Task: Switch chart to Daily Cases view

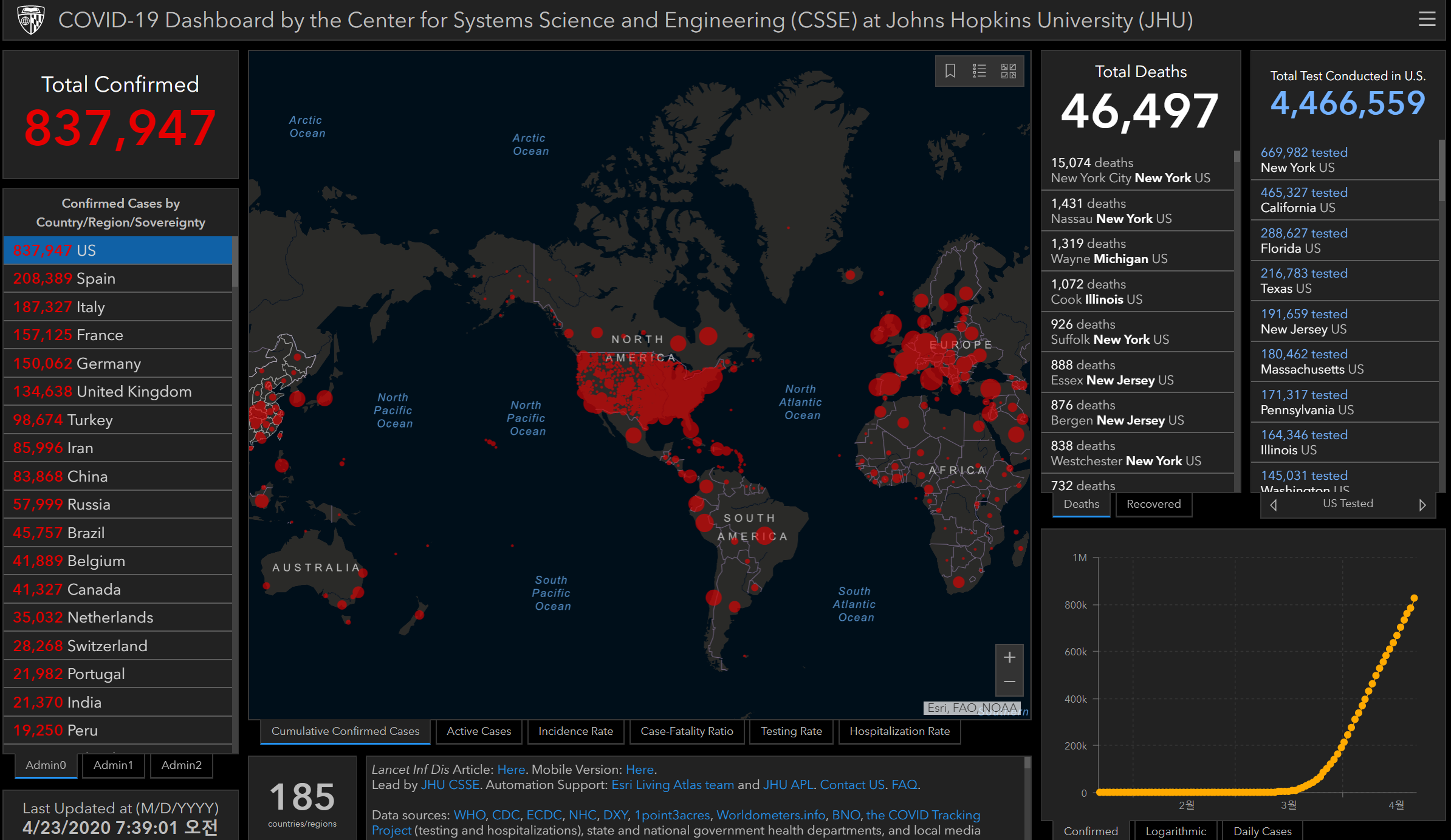Action: pos(1262,831)
